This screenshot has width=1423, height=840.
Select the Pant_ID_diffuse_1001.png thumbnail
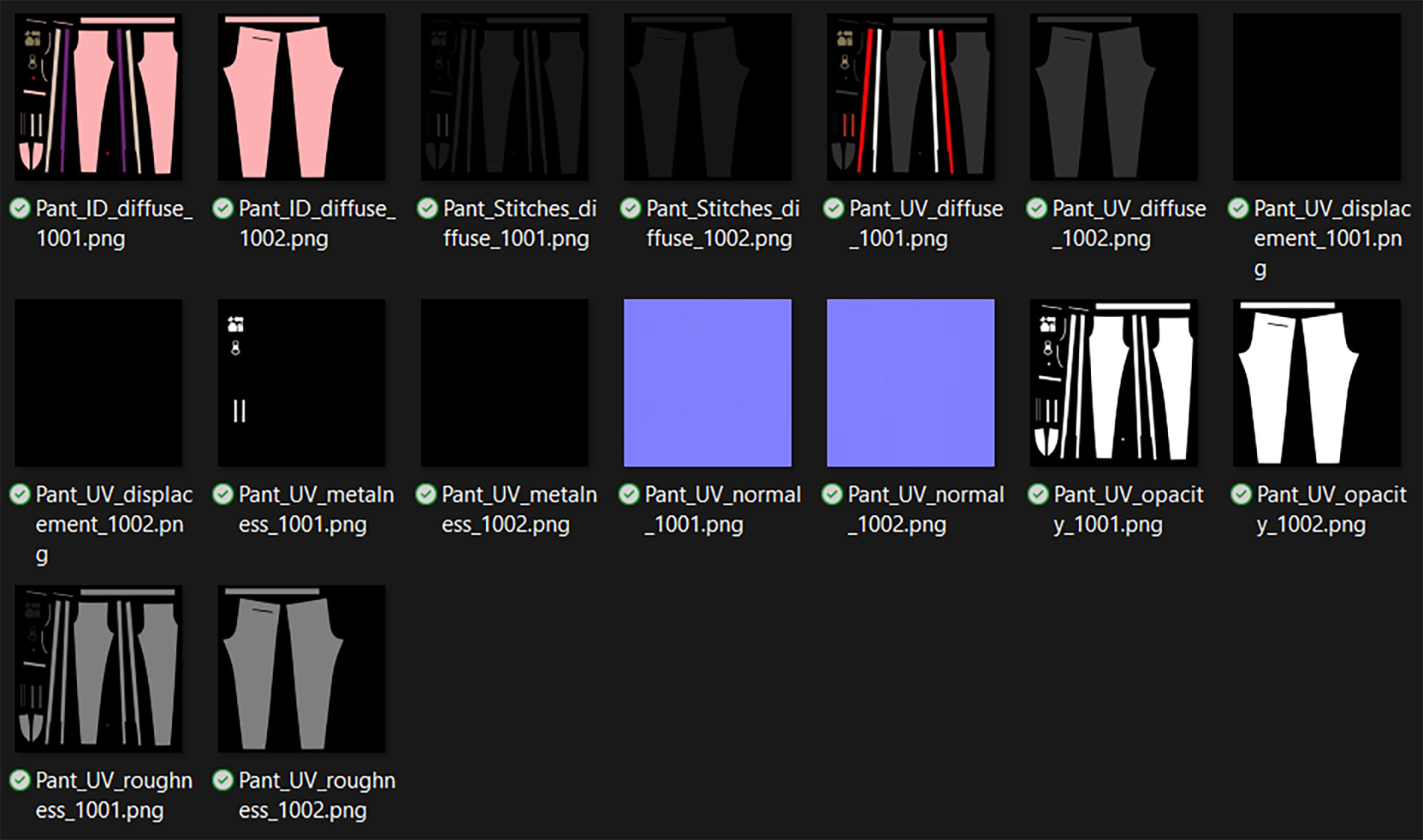(99, 97)
